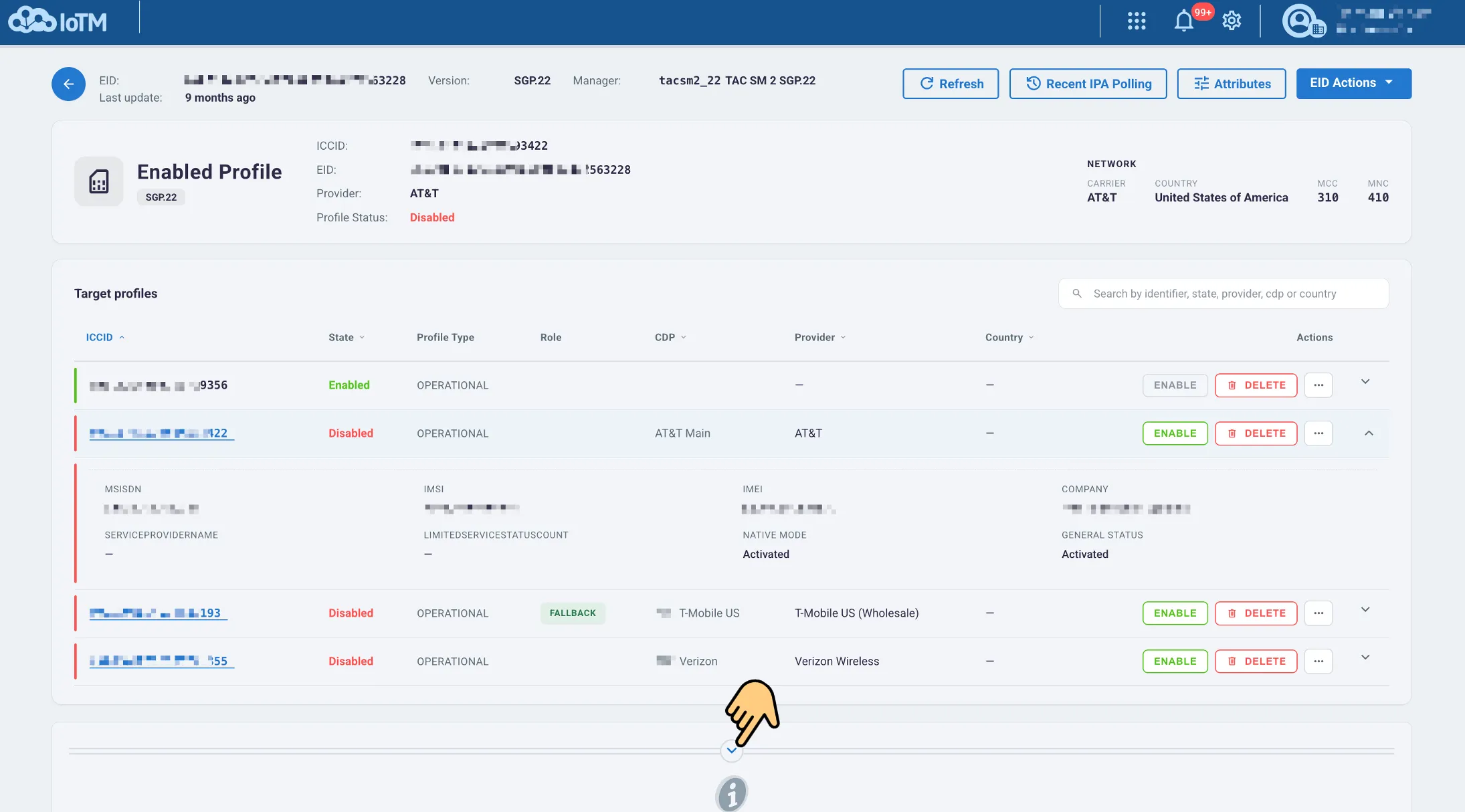Delete the T-Mobile US profile

[x=1256, y=613]
